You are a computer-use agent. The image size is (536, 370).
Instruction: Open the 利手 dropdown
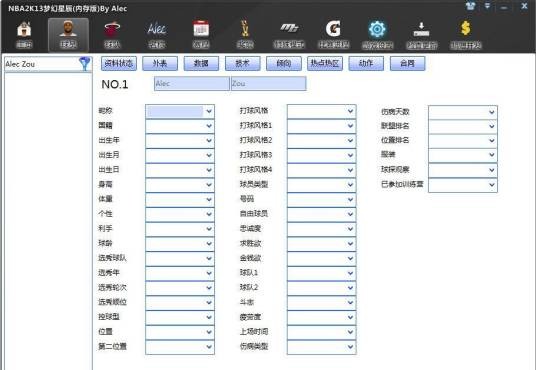(180, 229)
